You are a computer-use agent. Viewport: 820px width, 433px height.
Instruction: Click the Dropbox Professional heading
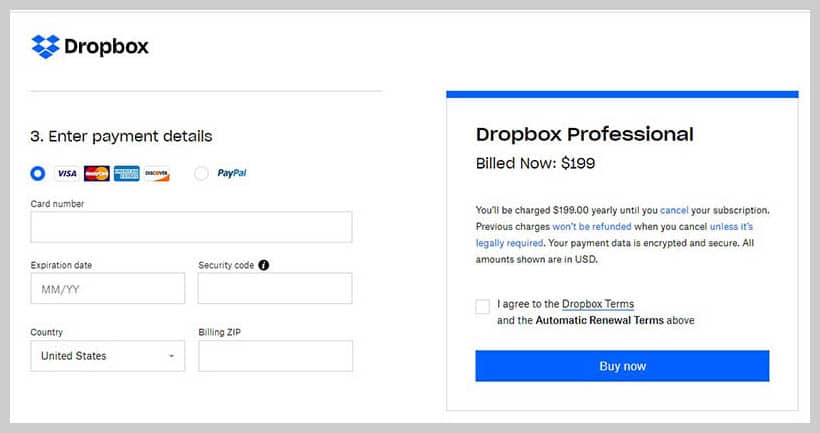click(585, 134)
